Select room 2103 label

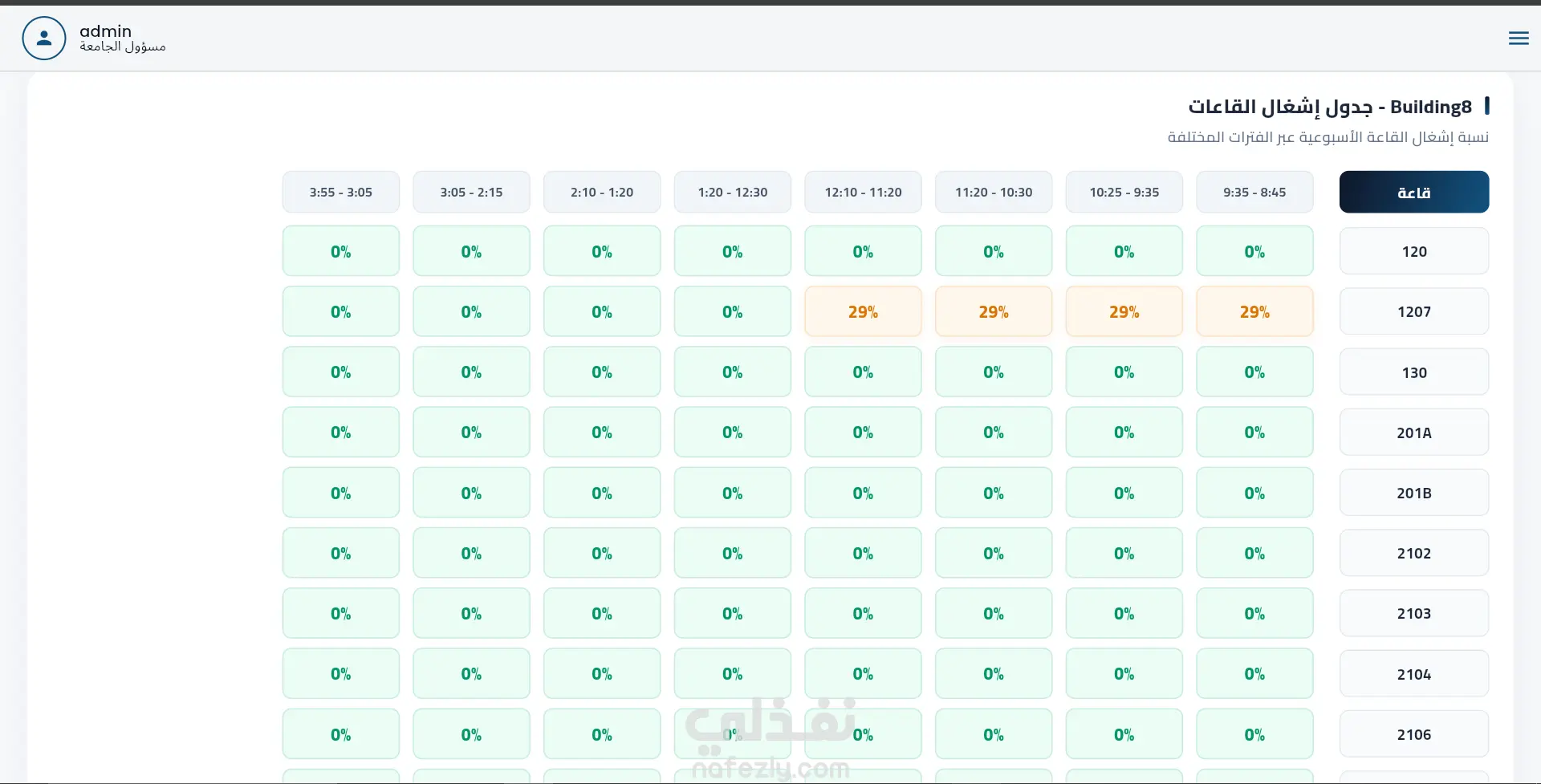pyautogui.click(x=1414, y=613)
